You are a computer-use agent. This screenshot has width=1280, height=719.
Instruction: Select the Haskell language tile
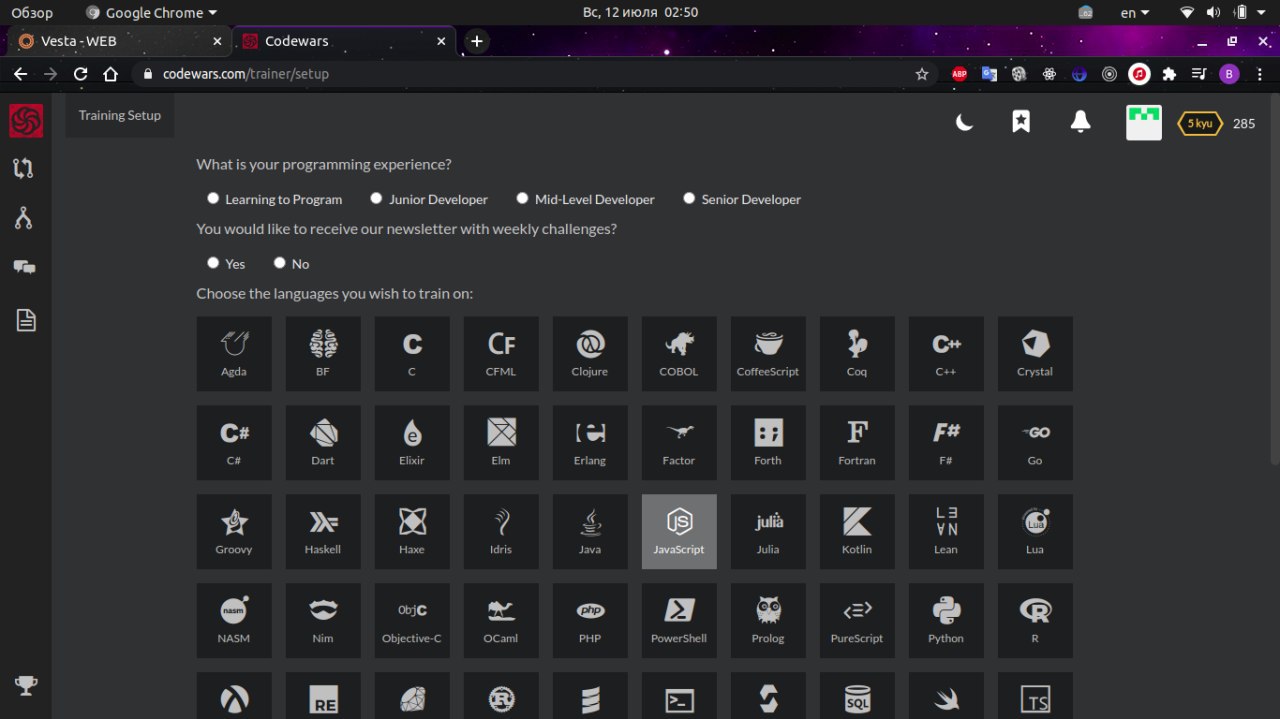[323, 532]
